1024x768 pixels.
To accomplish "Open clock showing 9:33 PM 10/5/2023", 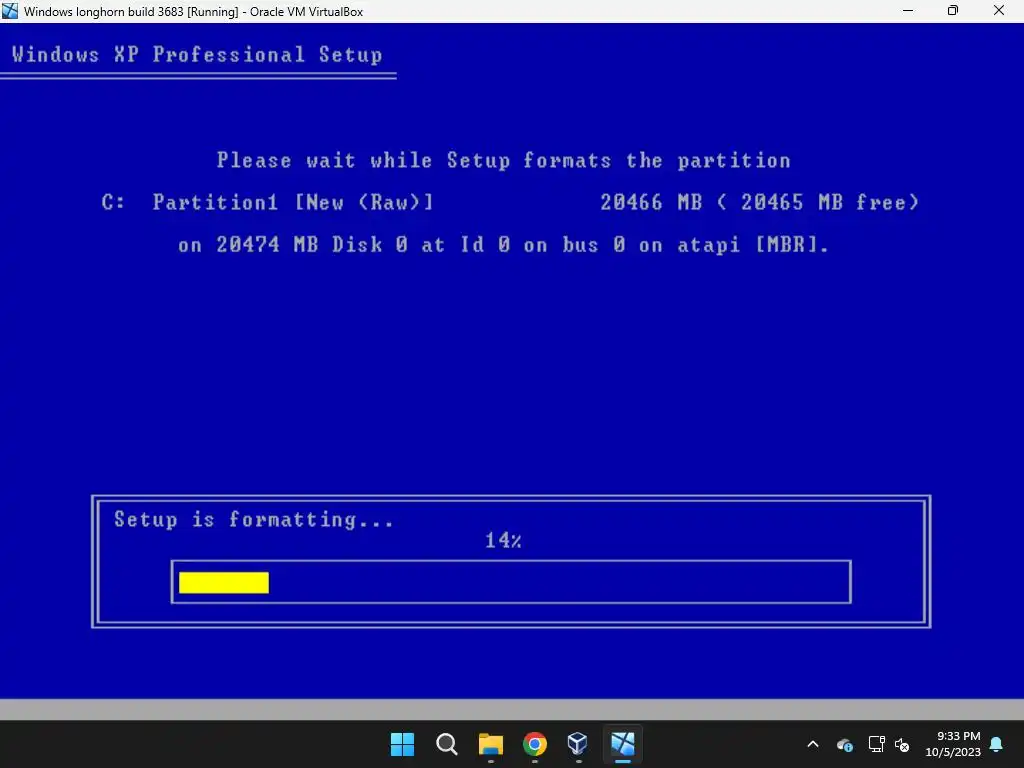I will coord(953,744).
